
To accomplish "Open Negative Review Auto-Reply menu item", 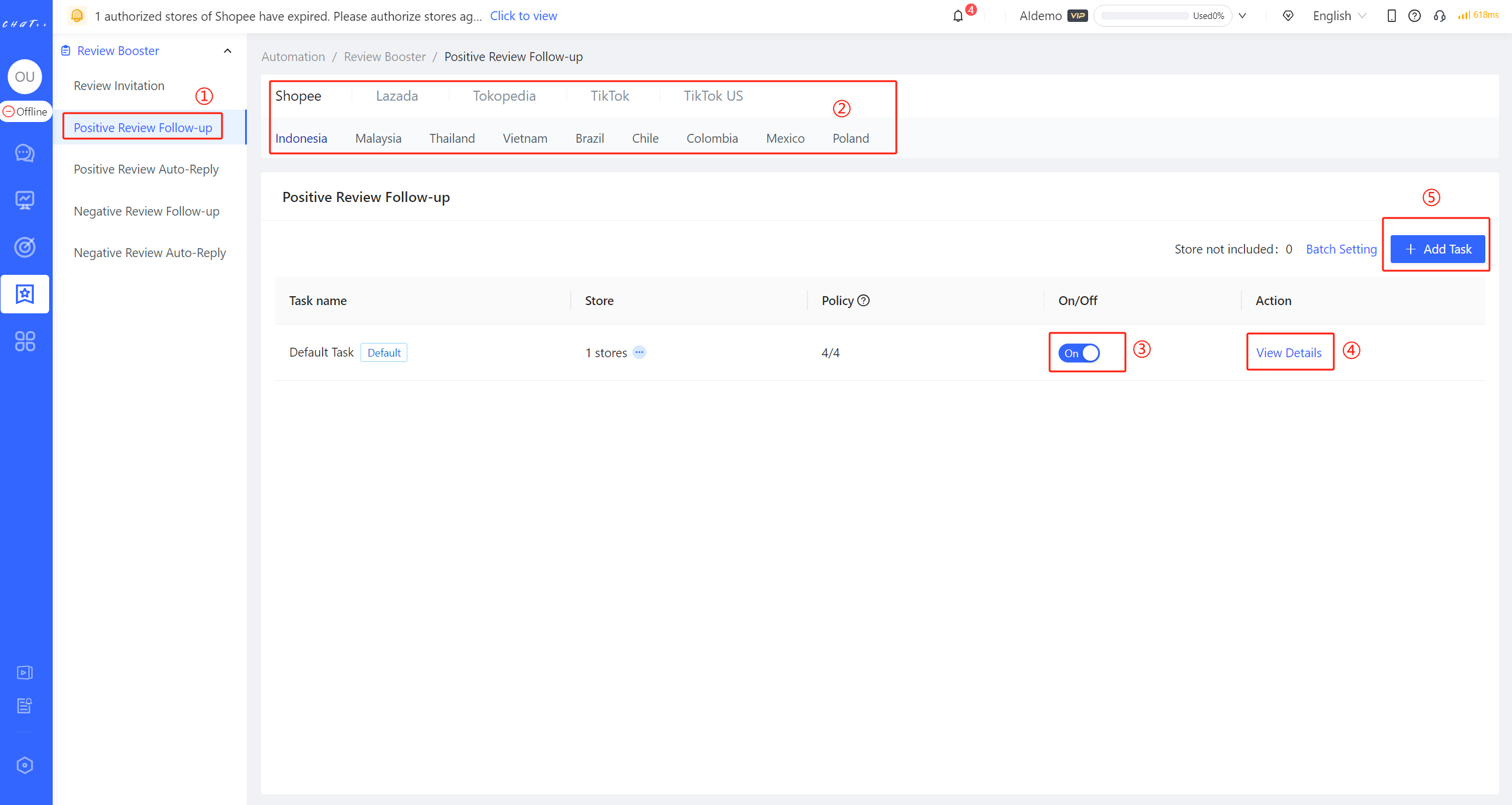I will click(150, 253).
